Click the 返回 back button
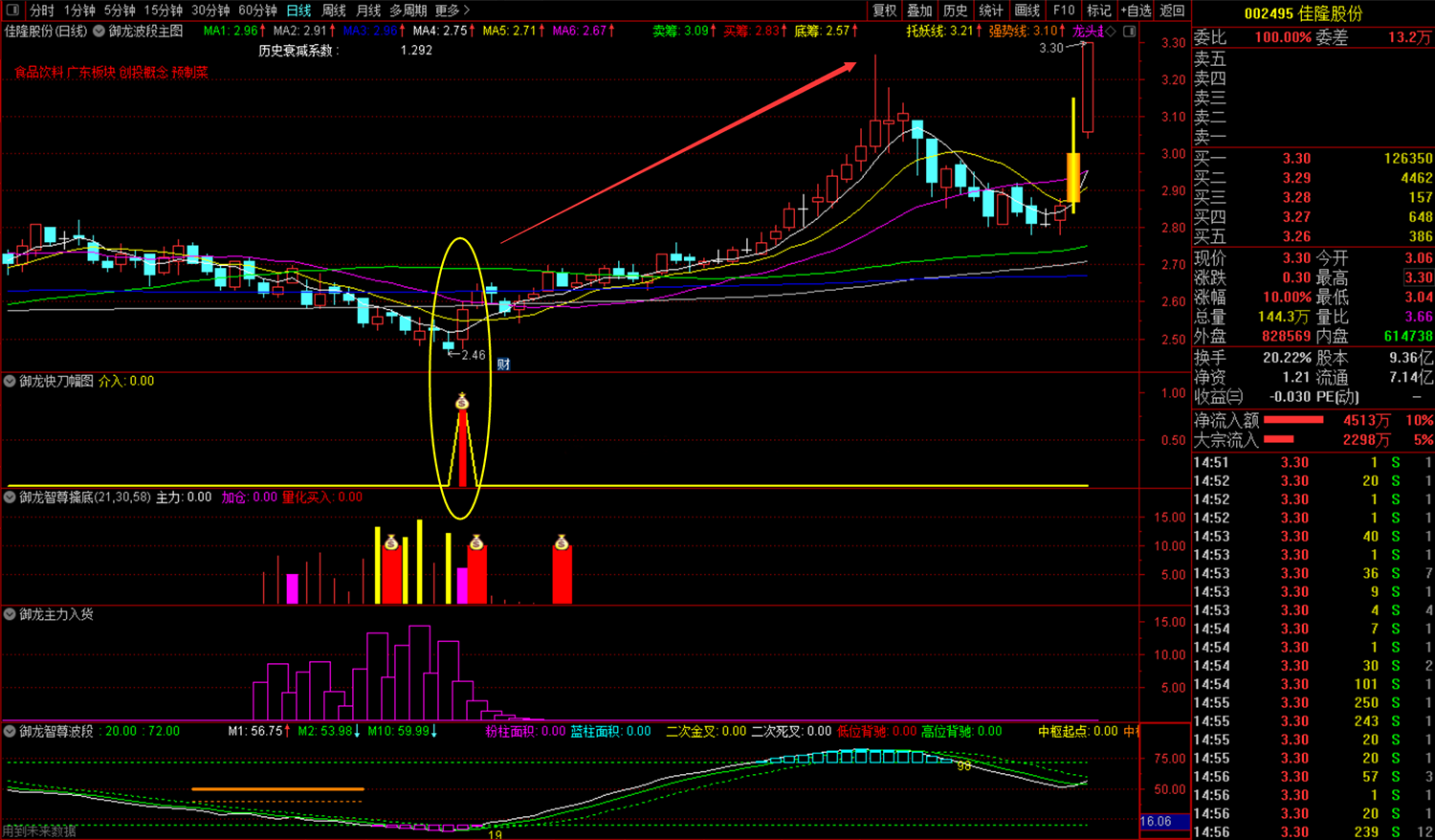 pyautogui.click(x=1173, y=11)
